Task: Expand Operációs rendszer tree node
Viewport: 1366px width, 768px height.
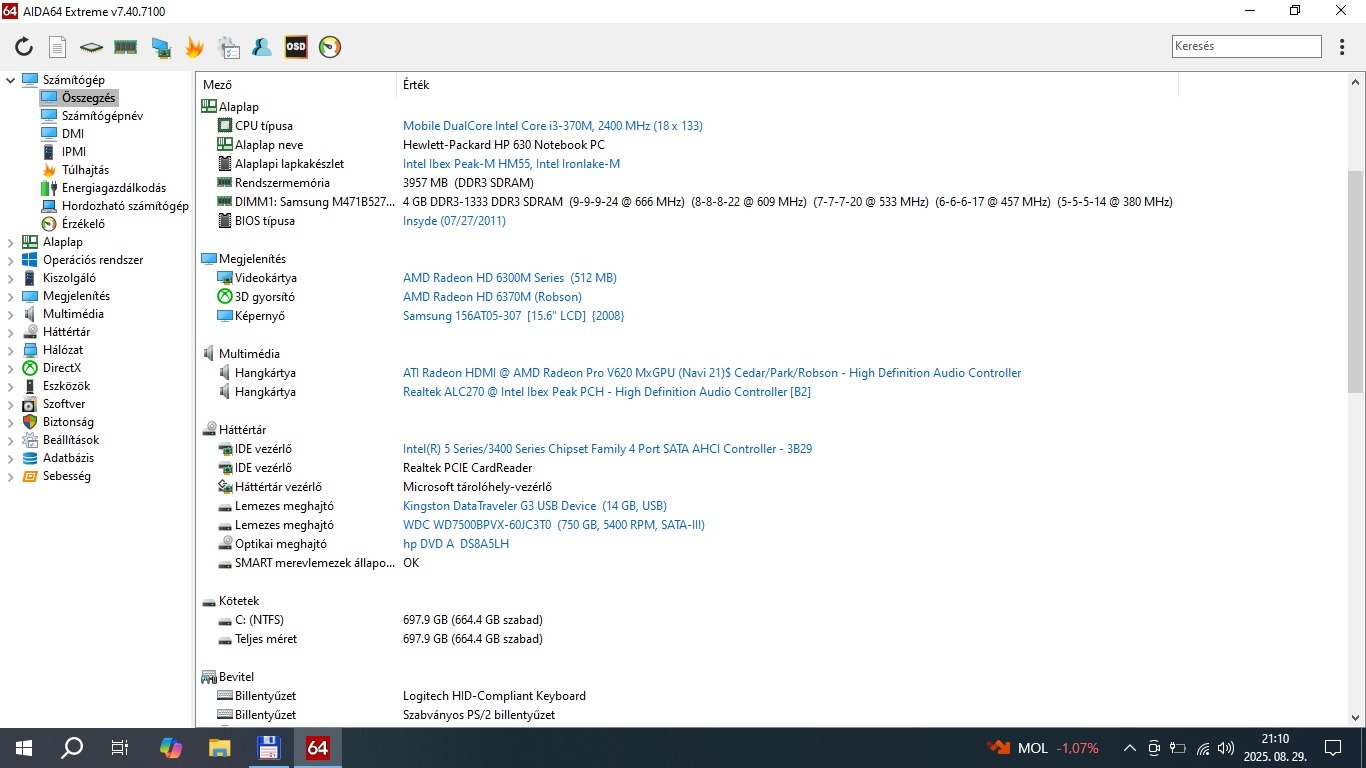Action: (11, 260)
